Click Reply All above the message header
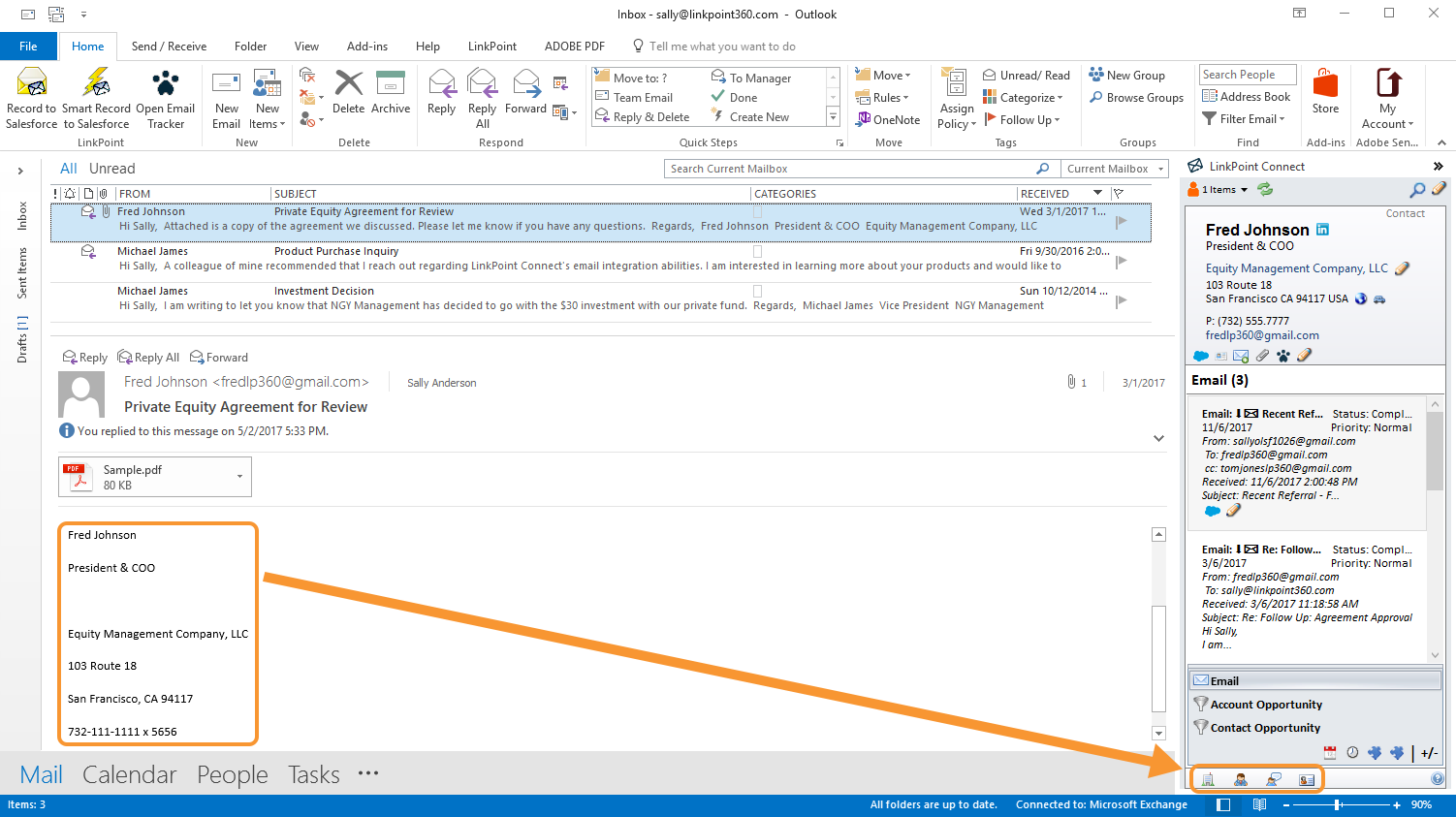This screenshot has width=1456, height=817. [x=148, y=358]
